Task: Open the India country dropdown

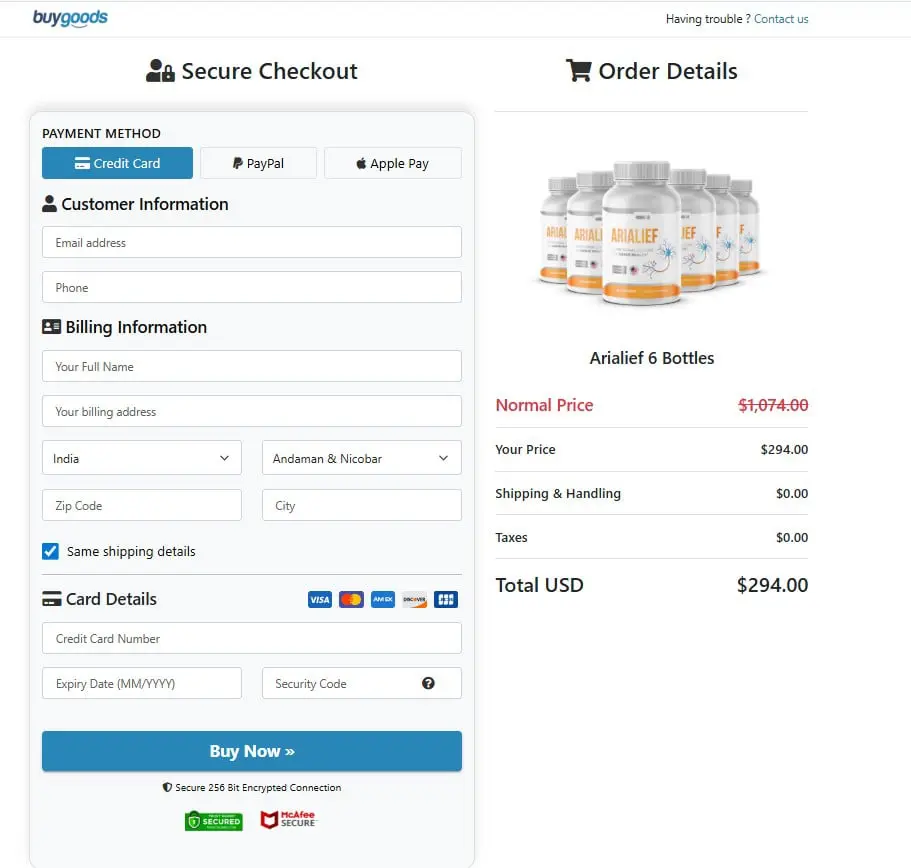Action: click(141, 458)
